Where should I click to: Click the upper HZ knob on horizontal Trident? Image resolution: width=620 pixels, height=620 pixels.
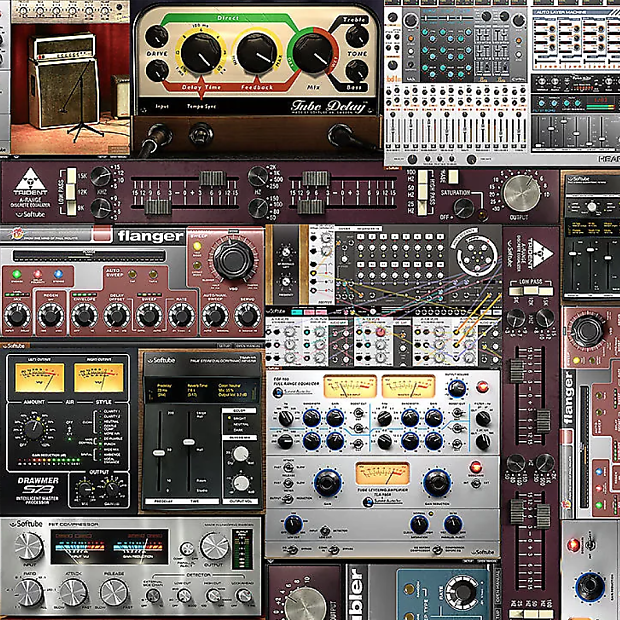click(258, 176)
